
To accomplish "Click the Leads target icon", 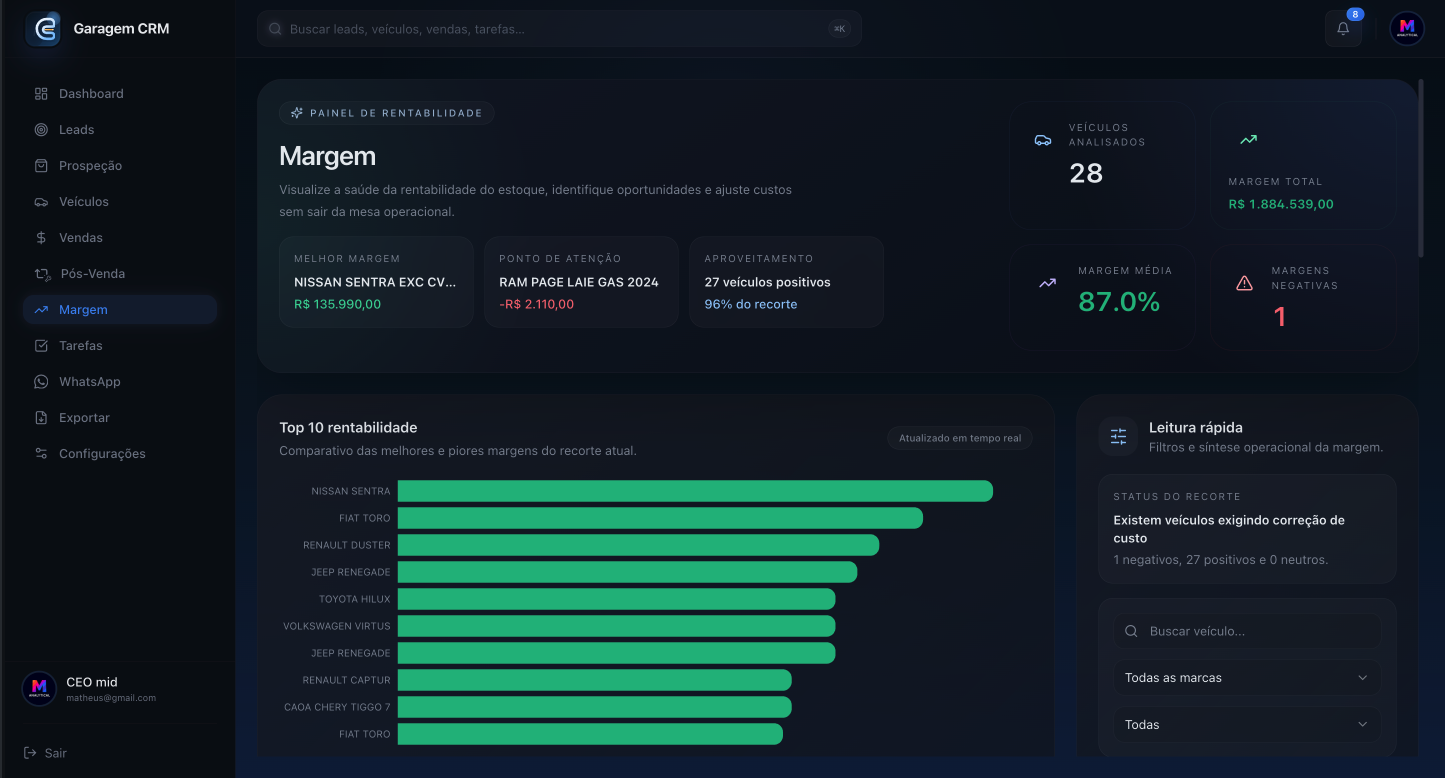I will [41, 130].
